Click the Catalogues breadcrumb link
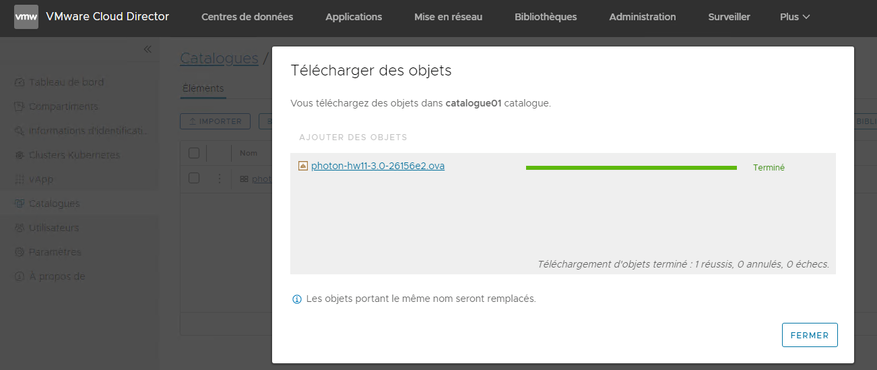The image size is (877, 370). pyautogui.click(x=219, y=58)
